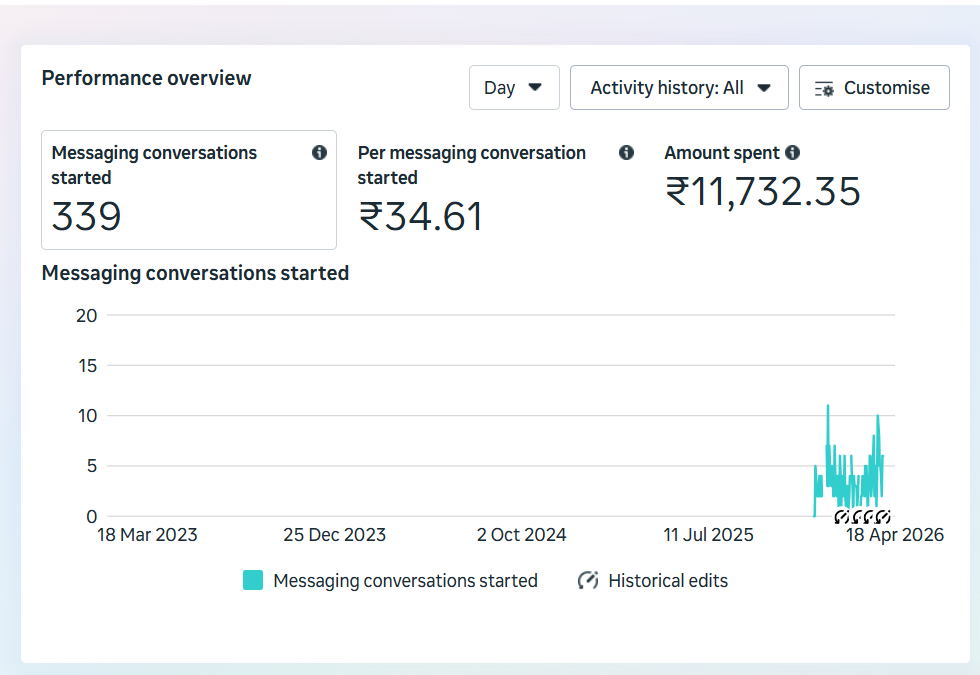
Task: Click the Historical edits gauge icon in the legend
Action: [586, 580]
